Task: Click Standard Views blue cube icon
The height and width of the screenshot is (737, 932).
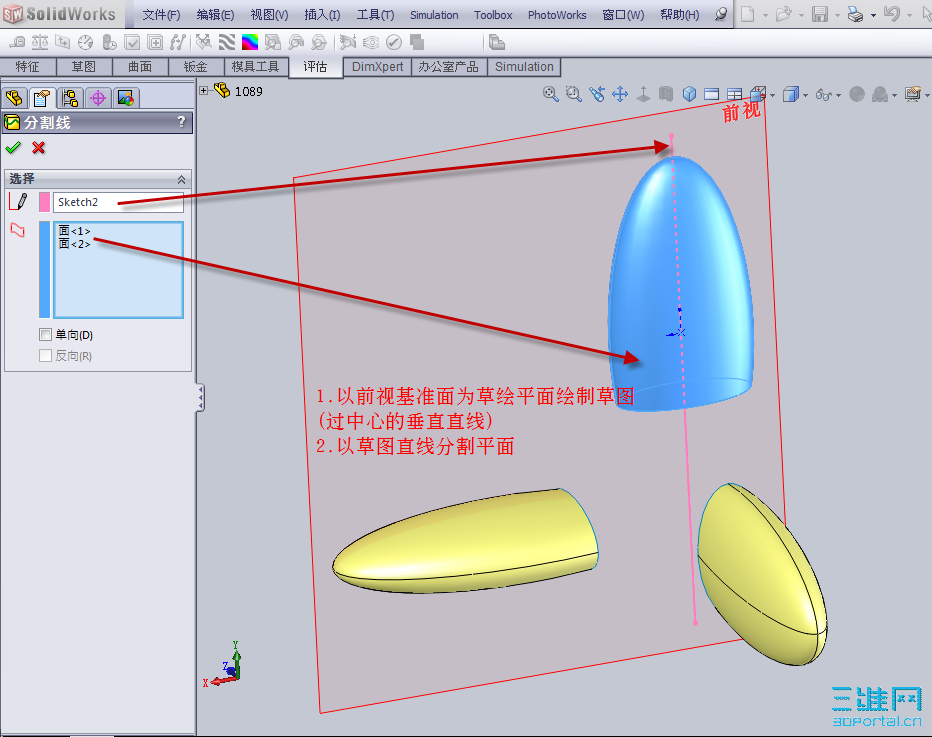Action: 689,94
